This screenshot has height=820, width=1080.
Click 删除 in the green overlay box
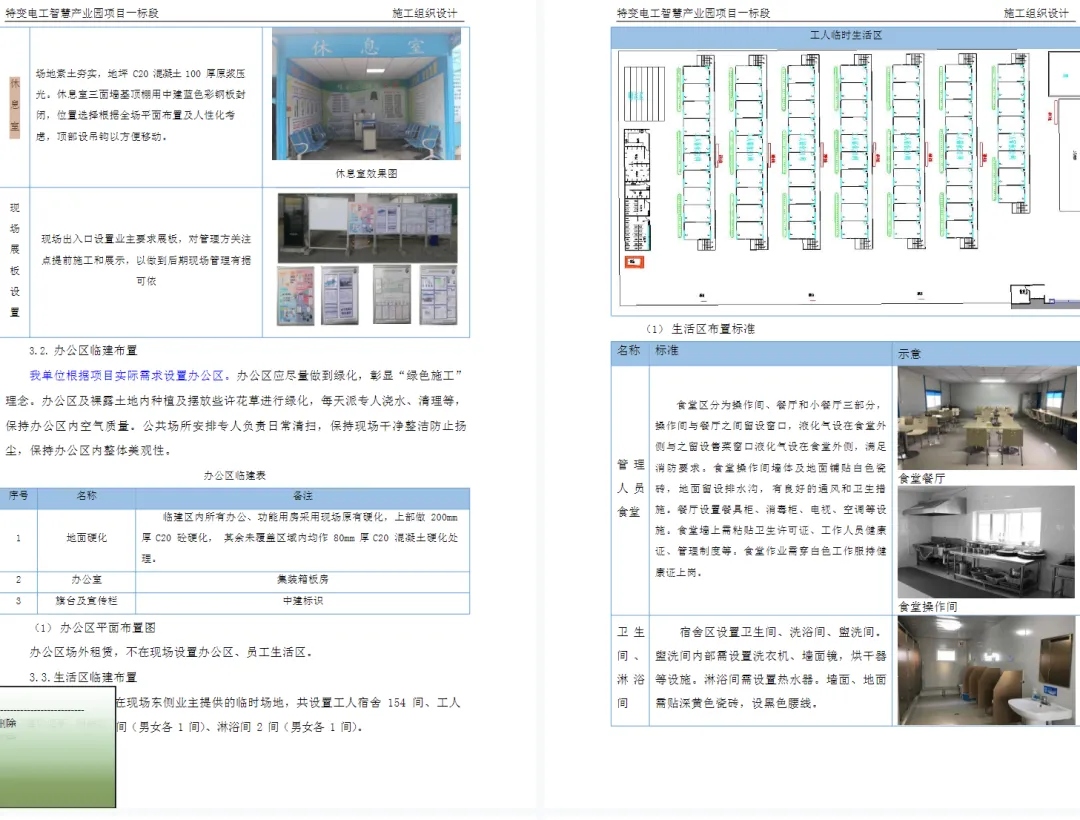click(8, 723)
